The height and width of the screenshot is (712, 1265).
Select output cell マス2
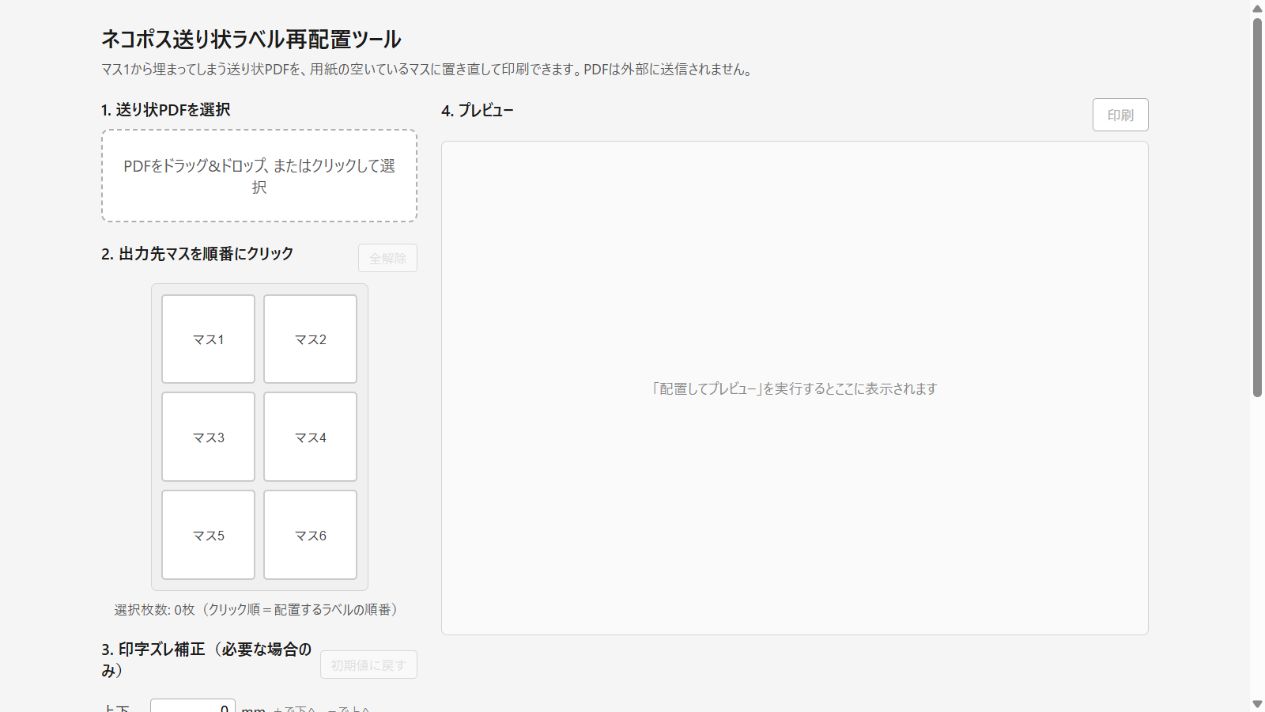tap(310, 339)
